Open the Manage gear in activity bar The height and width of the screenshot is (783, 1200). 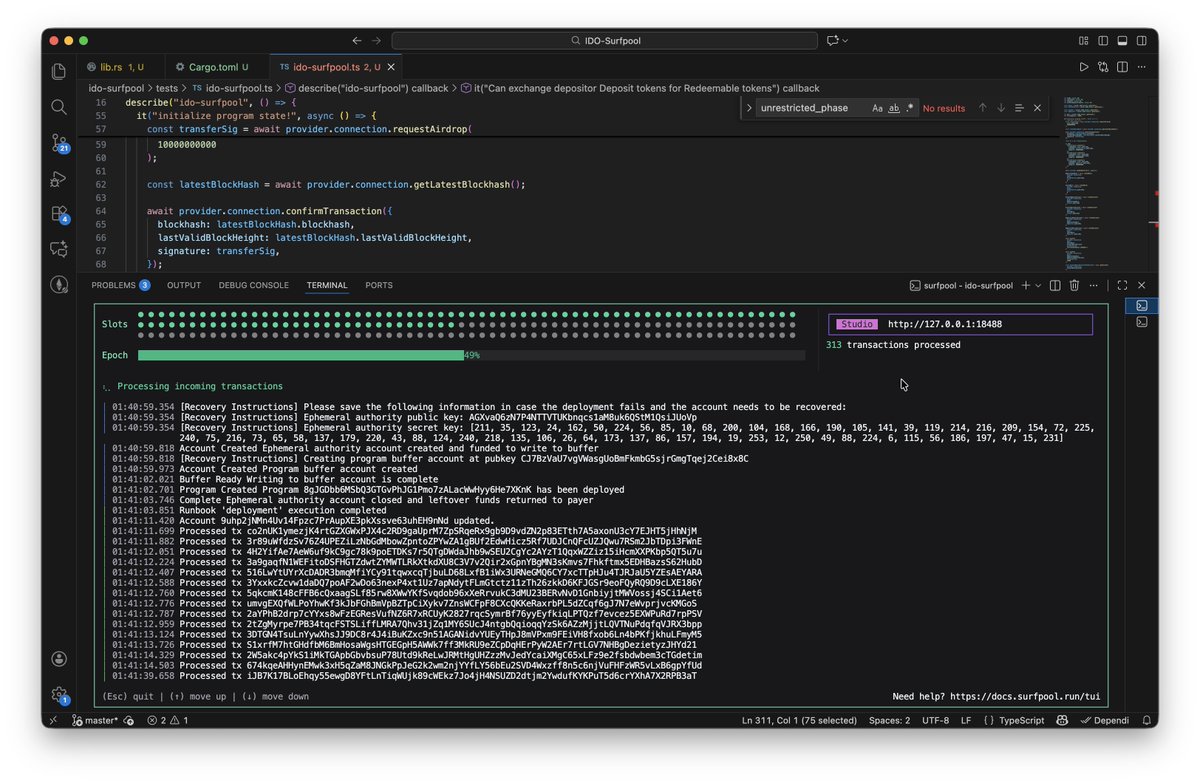[x=59, y=694]
